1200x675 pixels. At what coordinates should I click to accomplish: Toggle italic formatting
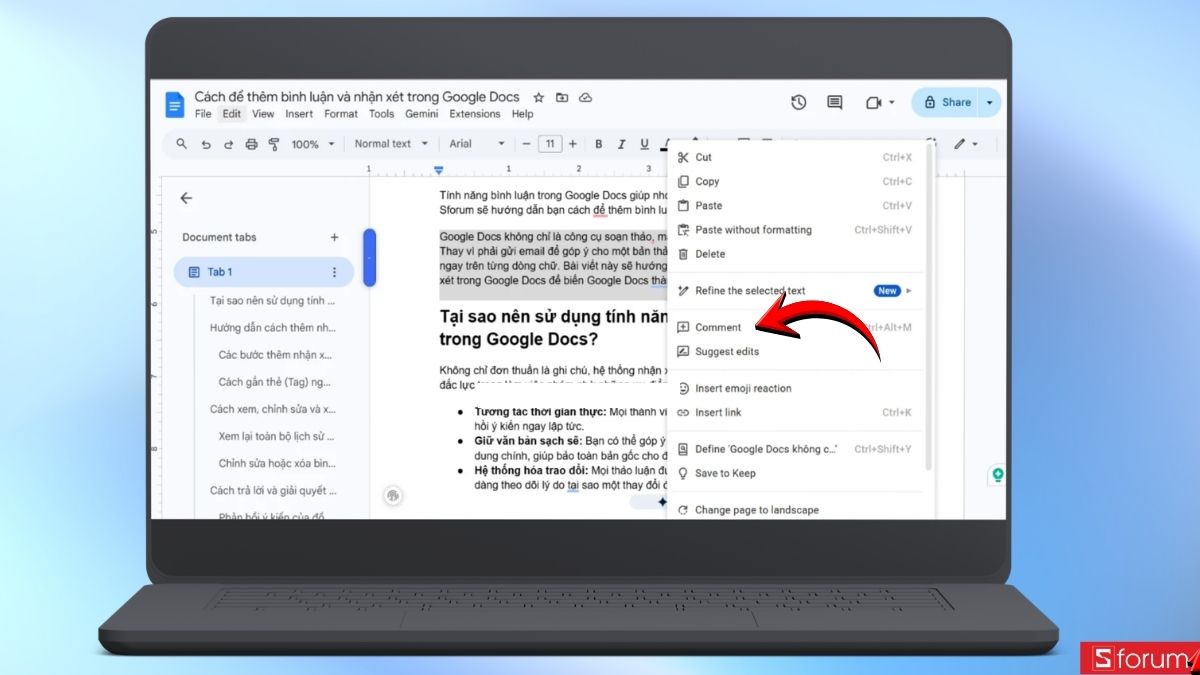coord(621,144)
